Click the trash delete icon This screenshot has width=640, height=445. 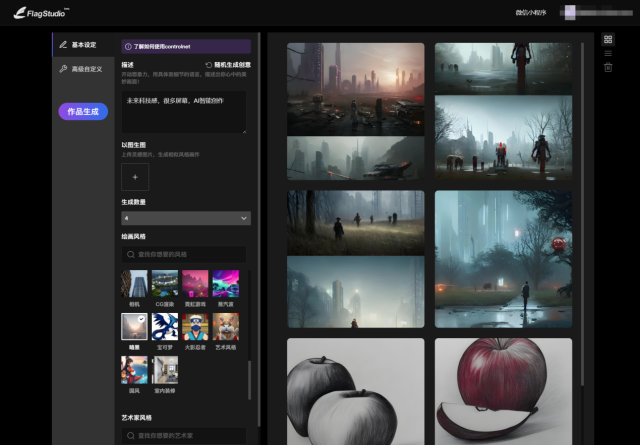click(x=607, y=67)
